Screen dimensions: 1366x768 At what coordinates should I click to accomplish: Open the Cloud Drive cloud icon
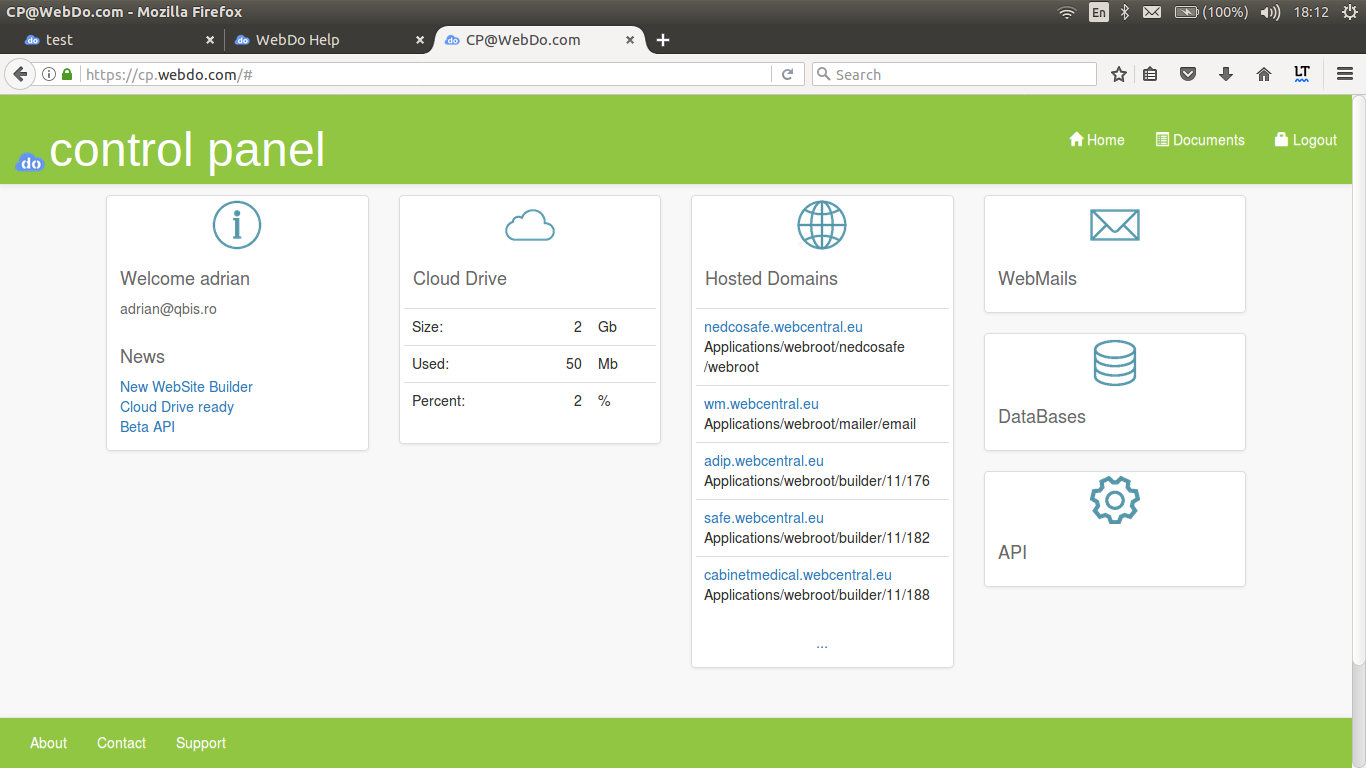tap(530, 226)
